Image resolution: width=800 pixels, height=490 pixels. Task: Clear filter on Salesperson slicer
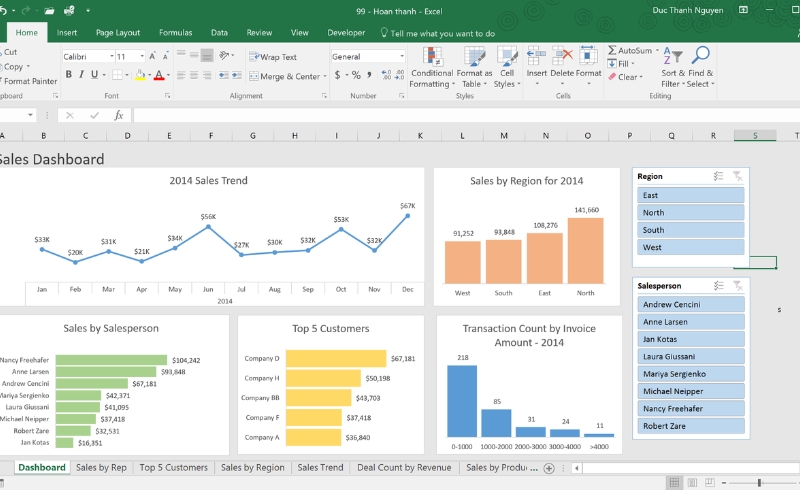click(737, 286)
